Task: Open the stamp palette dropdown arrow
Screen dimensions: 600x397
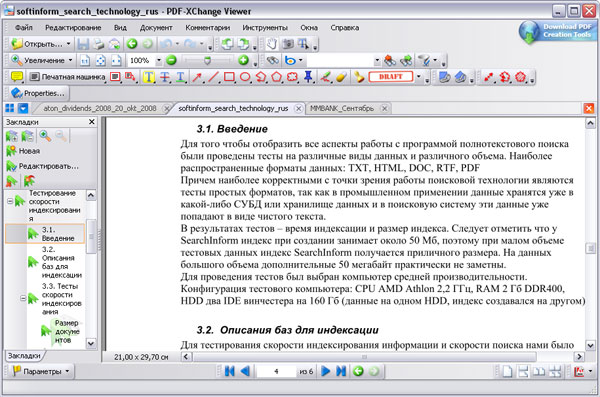Action: click(x=418, y=77)
